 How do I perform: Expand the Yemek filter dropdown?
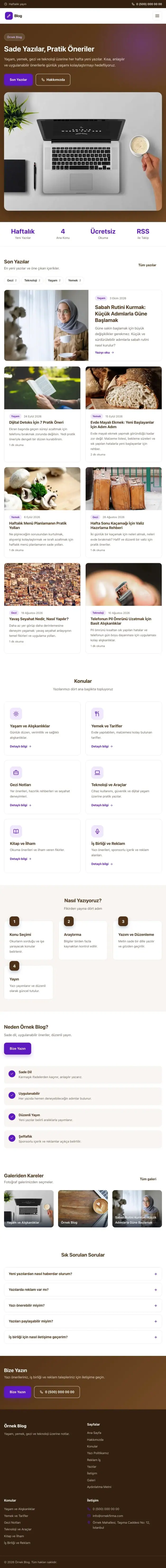tap(74, 281)
